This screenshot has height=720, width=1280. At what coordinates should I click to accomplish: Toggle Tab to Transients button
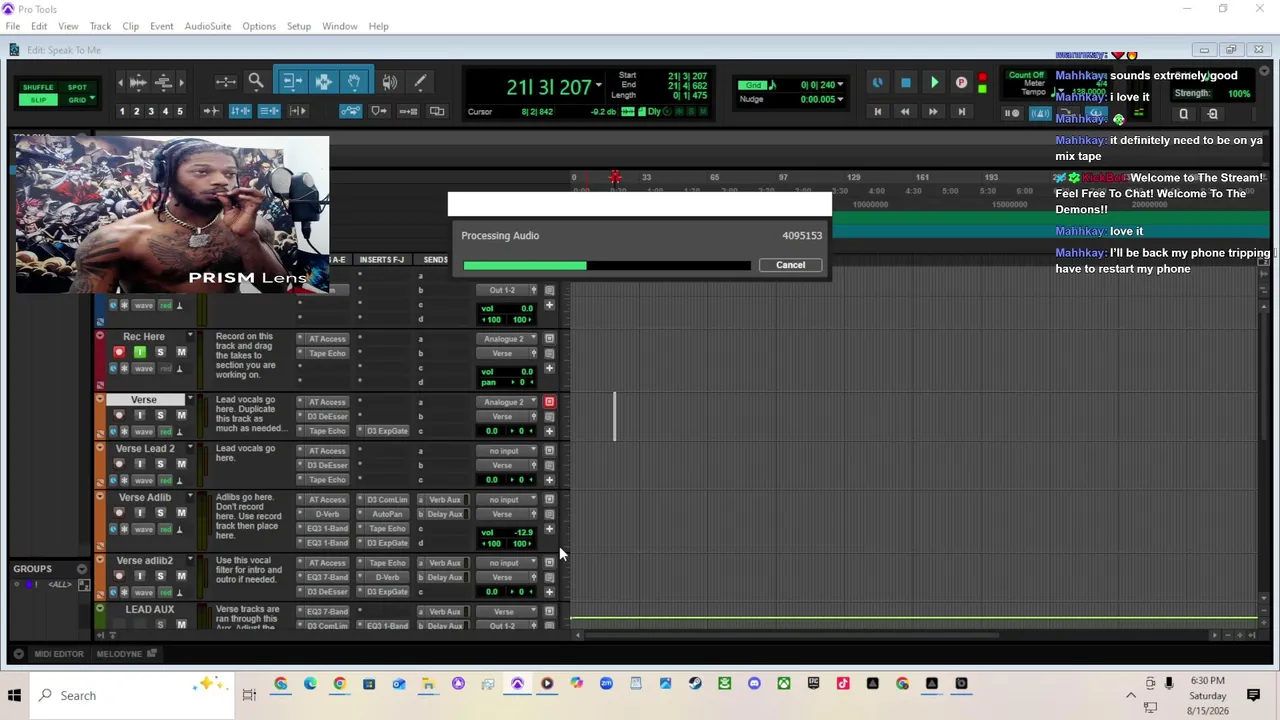(212, 111)
